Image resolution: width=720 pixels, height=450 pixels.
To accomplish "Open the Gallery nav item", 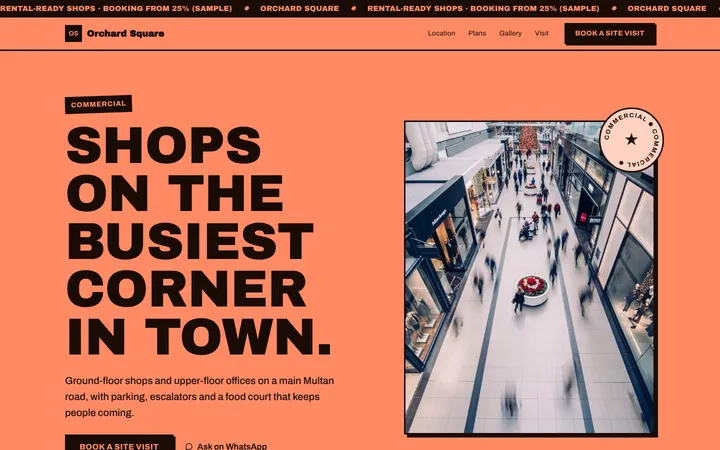I will 510,33.
